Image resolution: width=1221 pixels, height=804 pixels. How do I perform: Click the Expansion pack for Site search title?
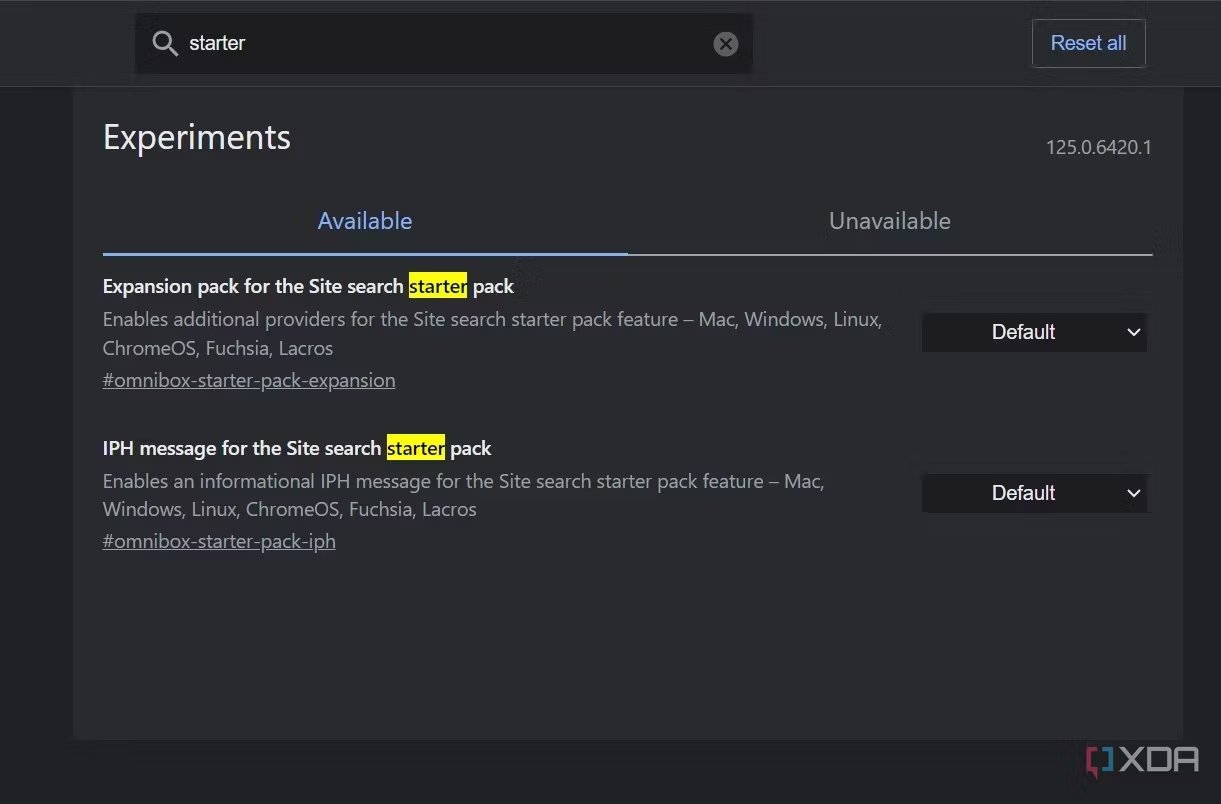click(308, 286)
